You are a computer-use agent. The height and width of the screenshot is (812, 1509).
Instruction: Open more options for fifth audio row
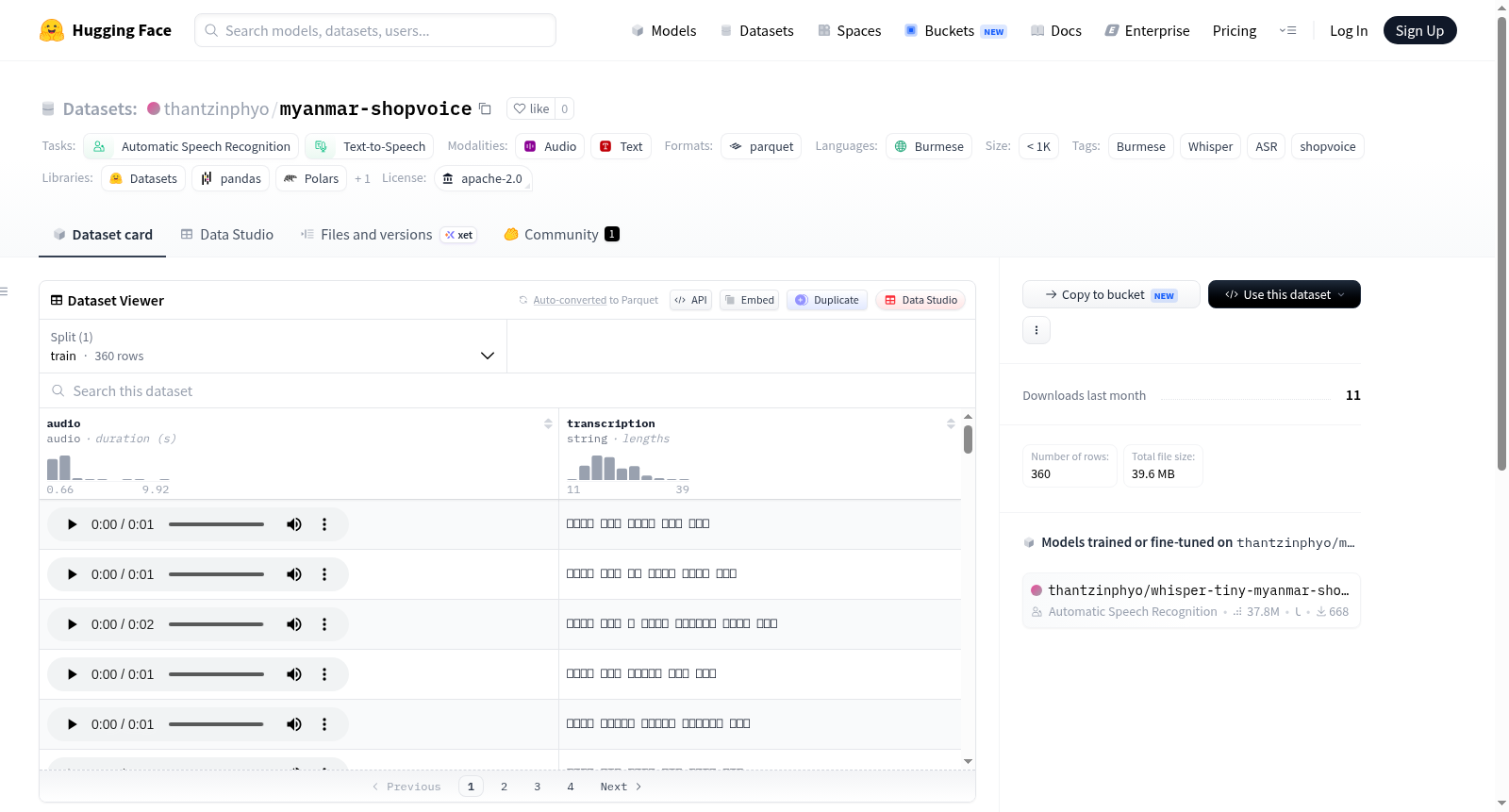[324, 724]
